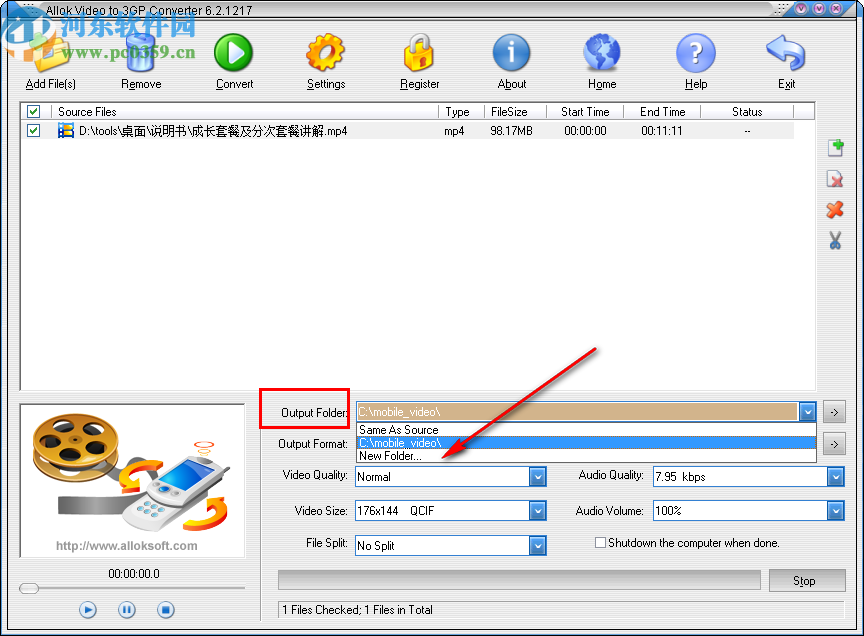The height and width of the screenshot is (636, 864).
Task: Click the scissors cut icon on right sidebar
Action: 836,241
